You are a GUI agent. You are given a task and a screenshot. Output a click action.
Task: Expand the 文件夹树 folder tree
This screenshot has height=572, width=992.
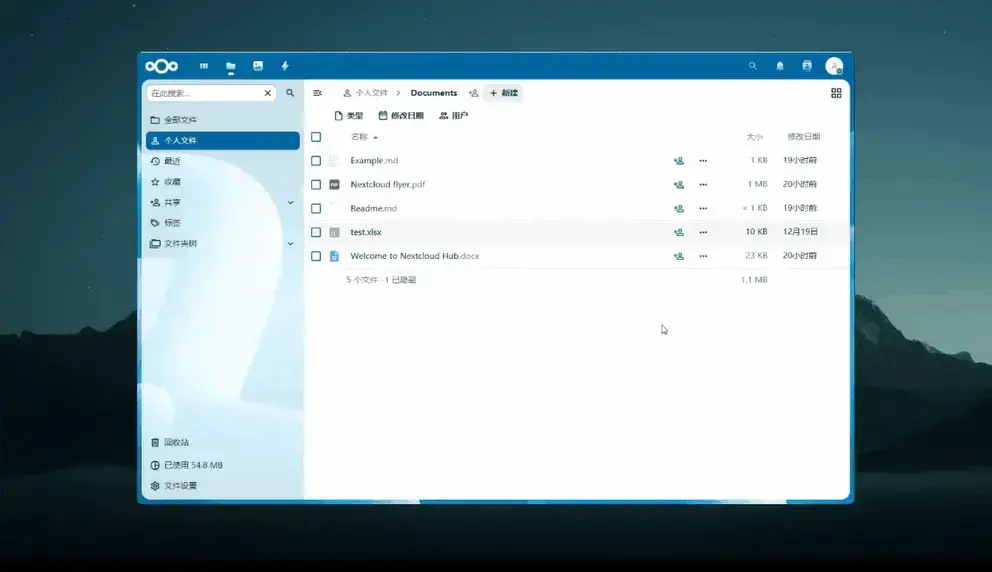point(291,244)
